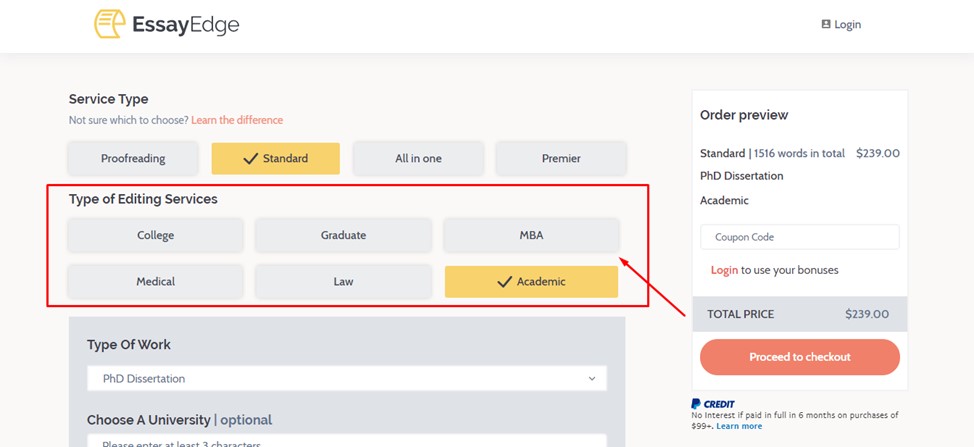The image size is (974, 447).
Task: Click into the Coupon Code field
Action: (799, 237)
